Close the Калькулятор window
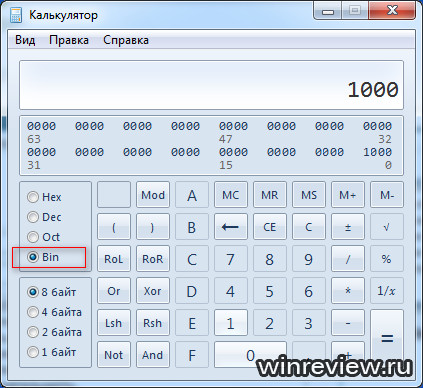This screenshot has height=388, width=423. (x=392, y=11)
